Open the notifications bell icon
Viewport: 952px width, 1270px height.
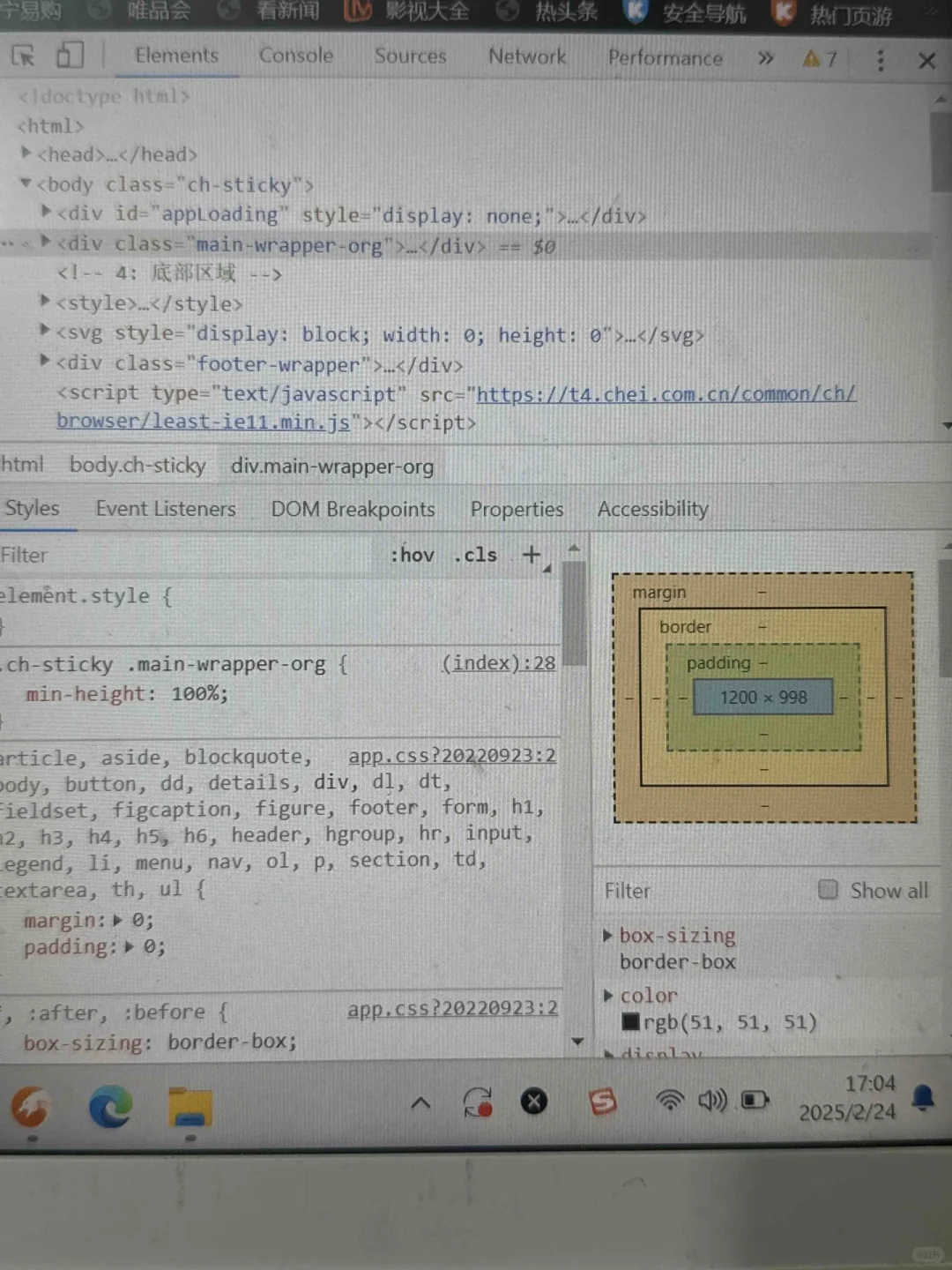tap(923, 1098)
